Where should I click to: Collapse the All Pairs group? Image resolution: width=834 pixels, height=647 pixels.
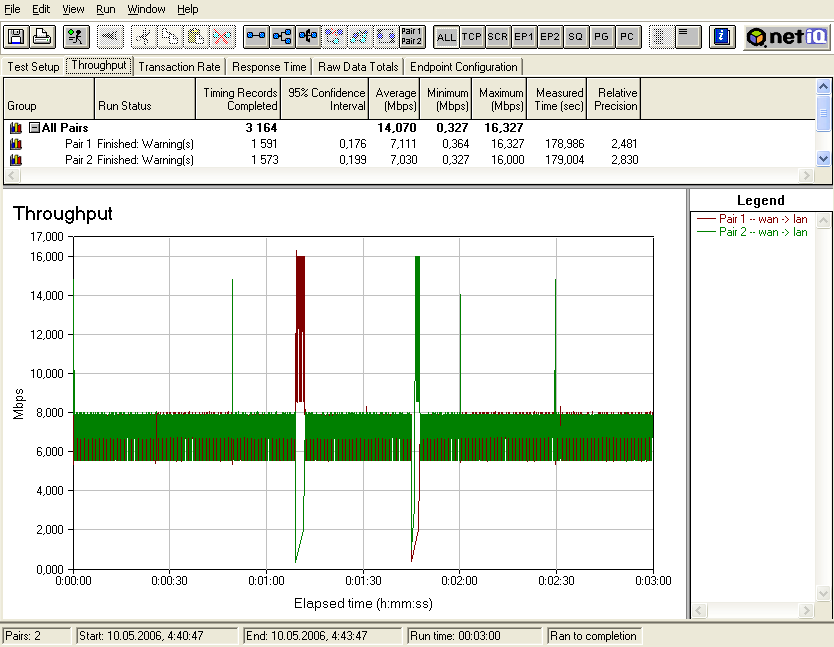point(34,128)
